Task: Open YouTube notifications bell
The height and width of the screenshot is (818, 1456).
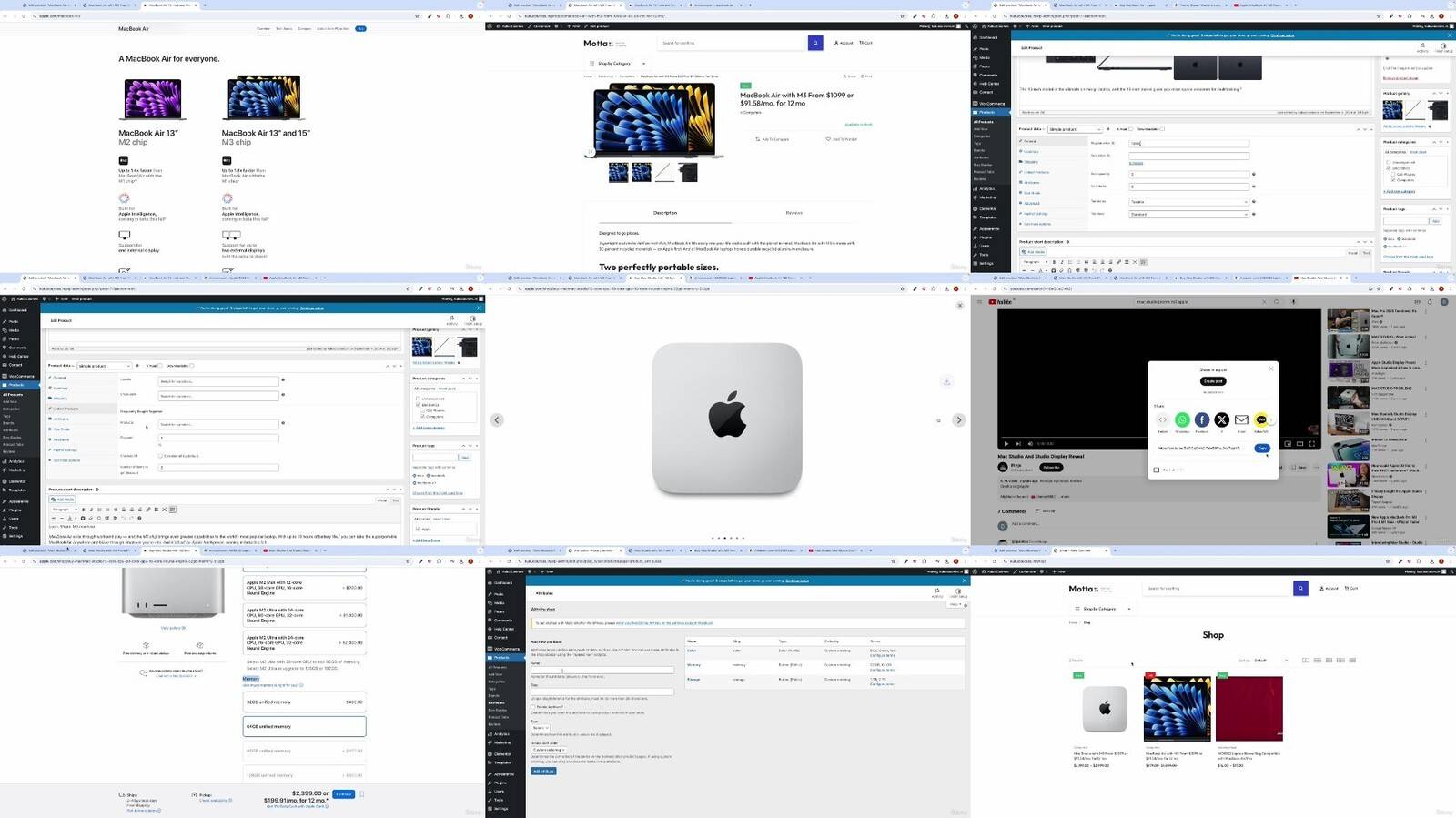Action: (x=1430, y=302)
